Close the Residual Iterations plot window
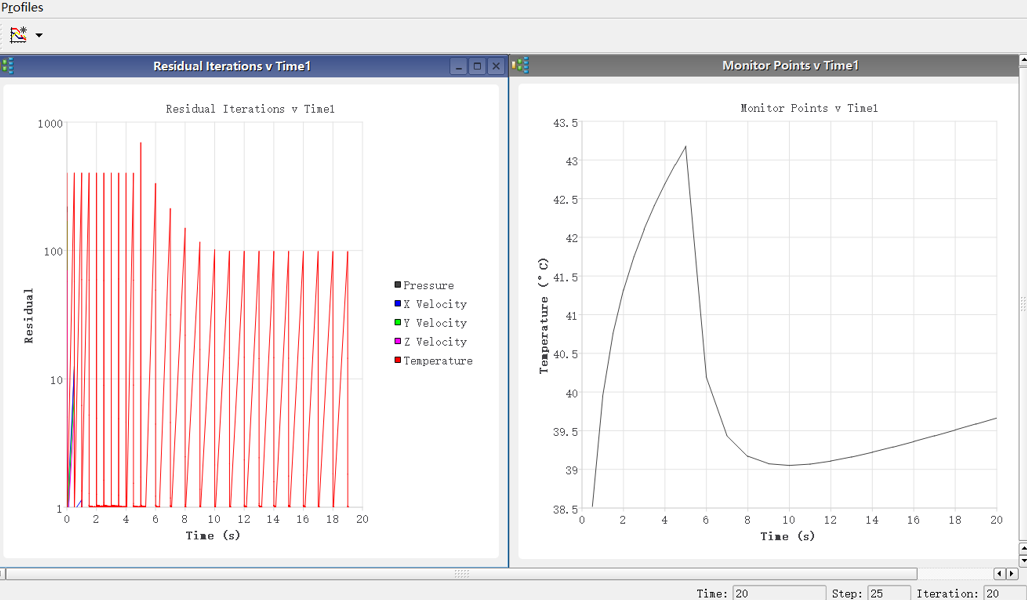Viewport: 1027px width, 600px height. coord(495,67)
